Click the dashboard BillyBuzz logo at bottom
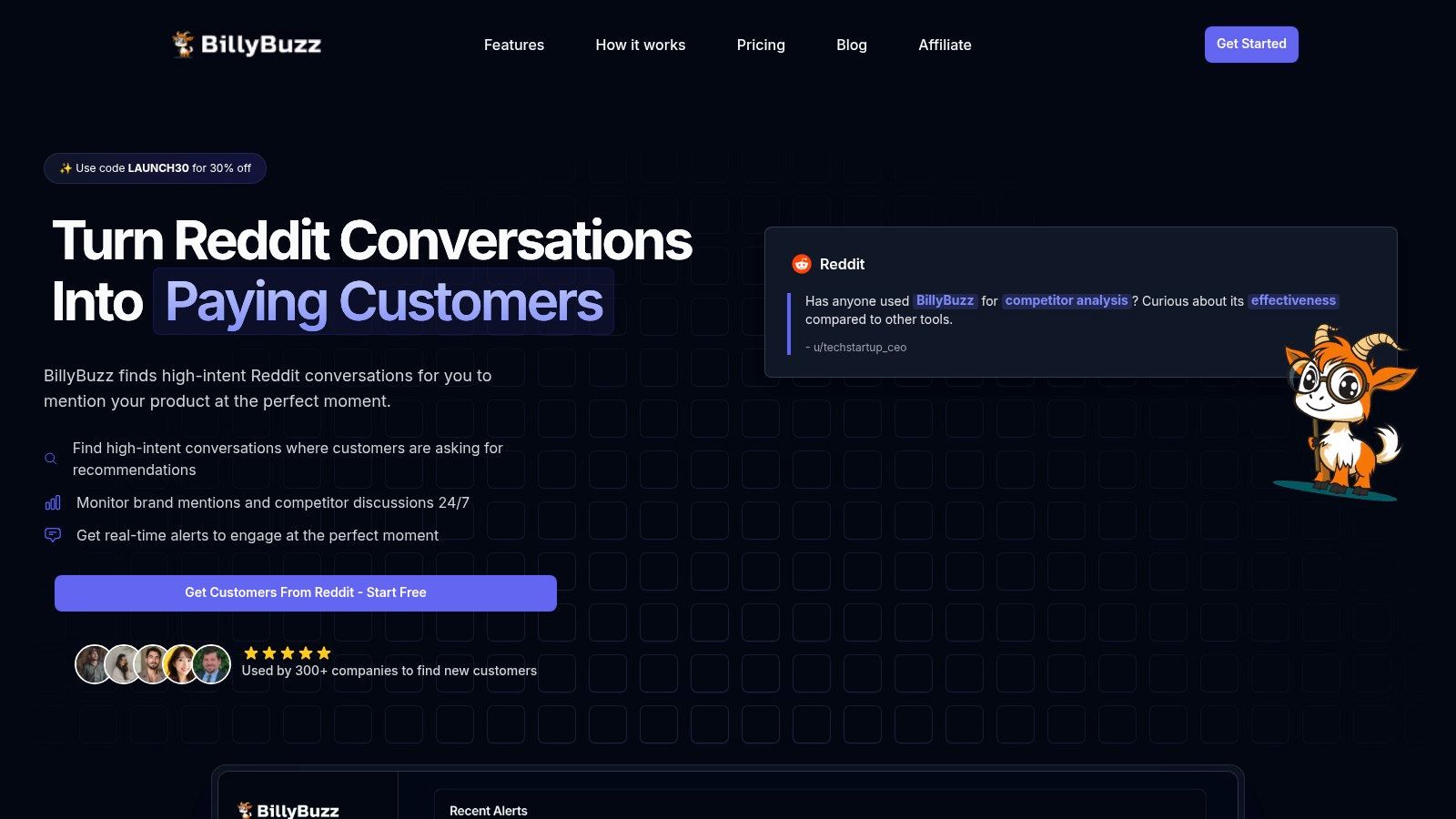1456x819 pixels. click(x=288, y=810)
